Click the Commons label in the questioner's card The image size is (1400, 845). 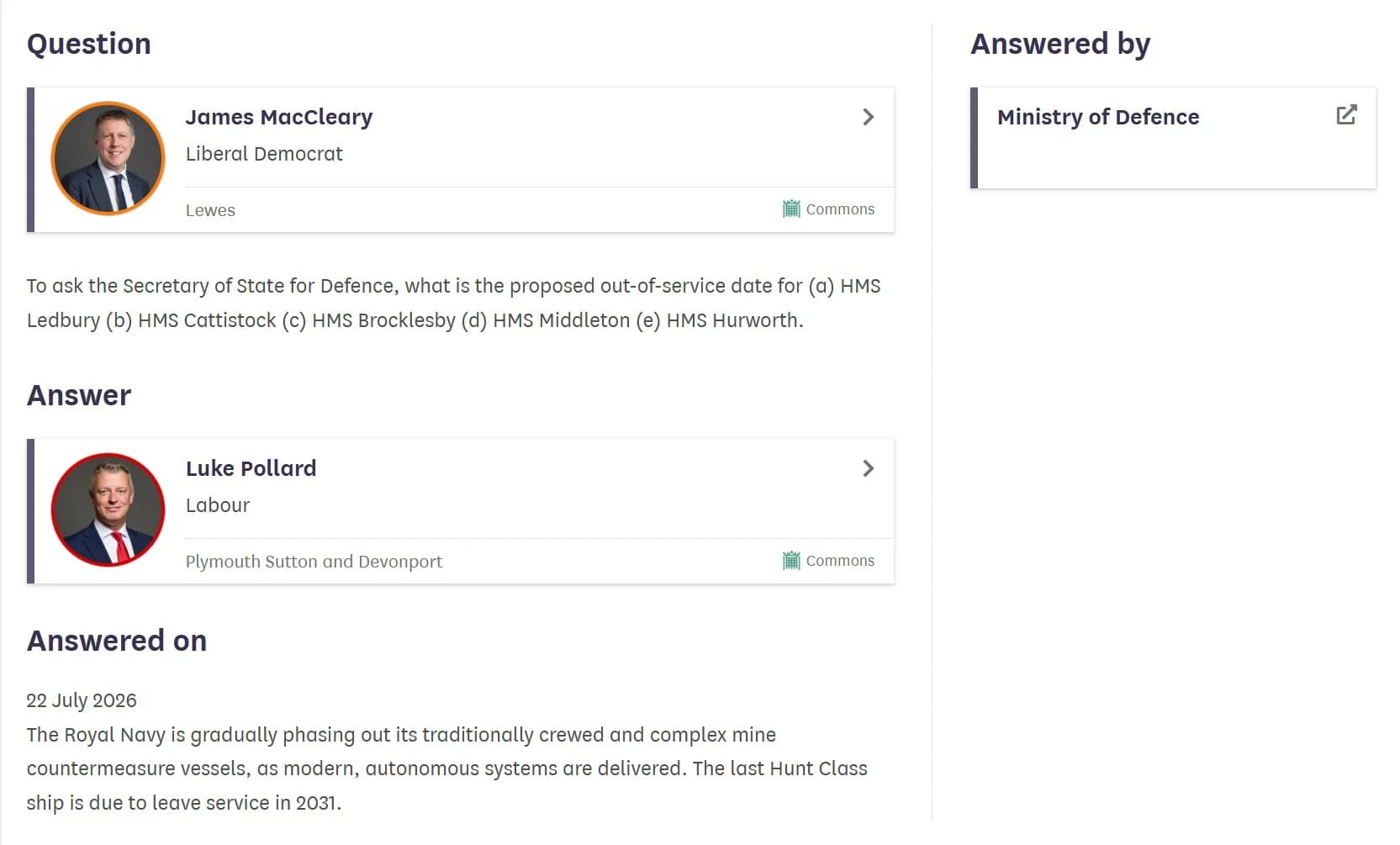point(840,209)
